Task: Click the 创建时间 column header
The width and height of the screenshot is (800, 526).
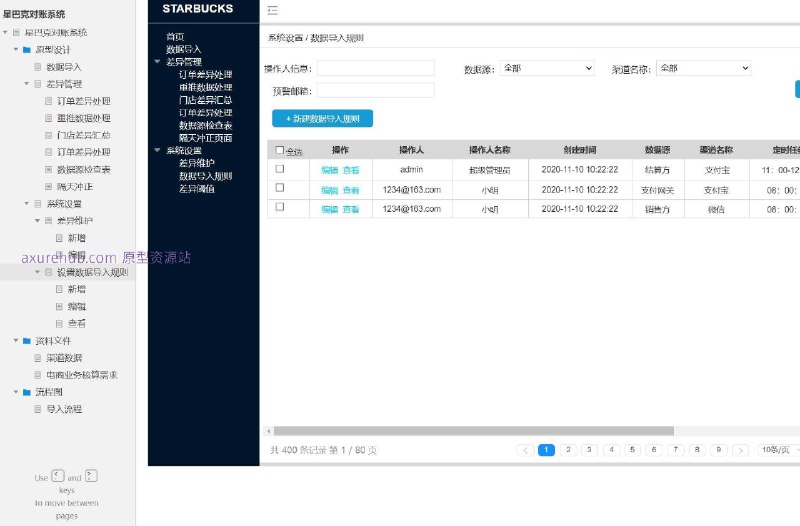Action: 580,150
